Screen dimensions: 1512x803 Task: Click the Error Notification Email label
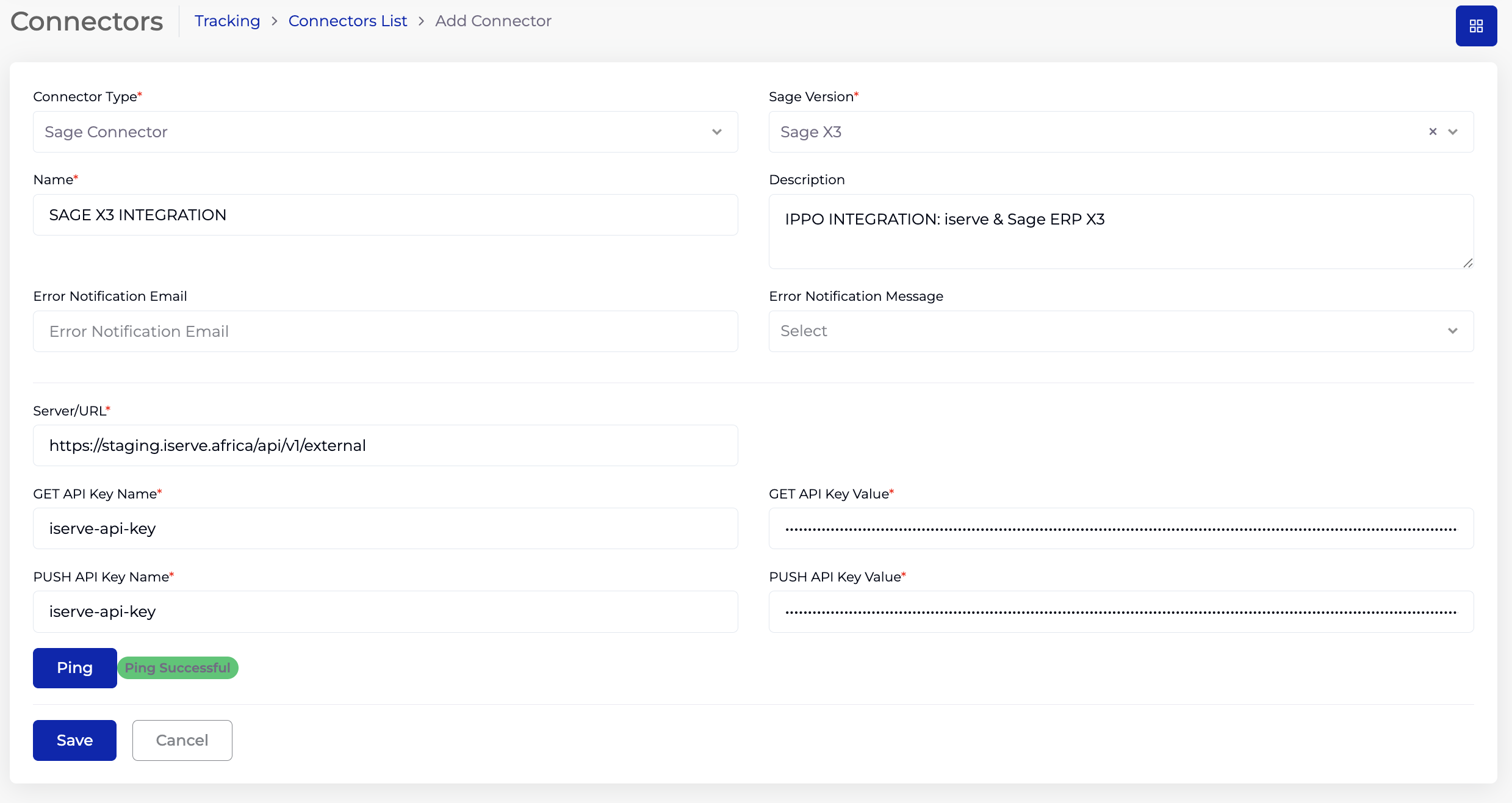[110, 296]
